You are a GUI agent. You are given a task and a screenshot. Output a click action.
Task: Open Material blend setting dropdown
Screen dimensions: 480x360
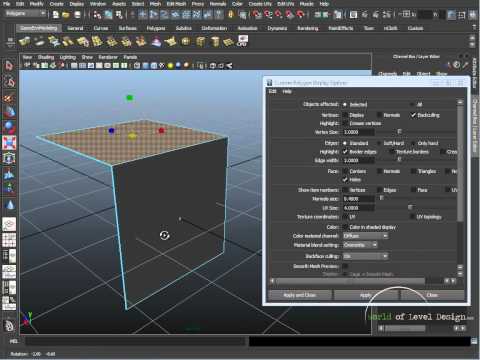tap(360, 245)
